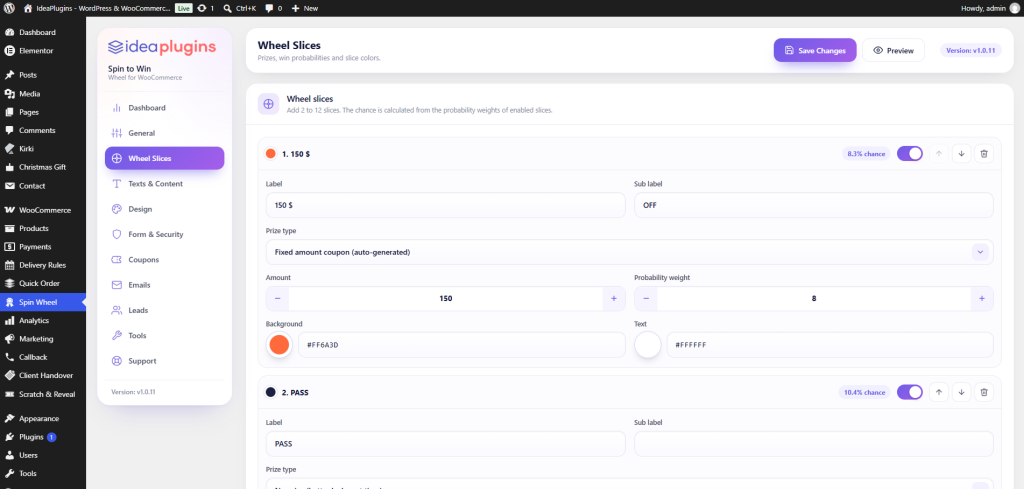Image resolution: width=1024 pixels, height=489 pixels.
Task: Open Payments menu icon
Action: coord(10,247)
